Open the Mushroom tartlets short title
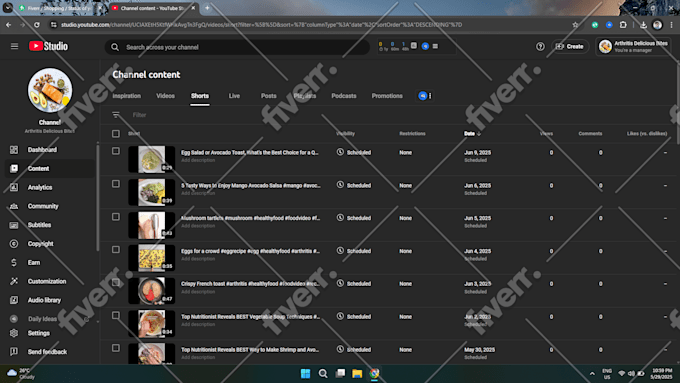Image resolution: width=680 pixels, height=383 pixels. click(250, 218)
